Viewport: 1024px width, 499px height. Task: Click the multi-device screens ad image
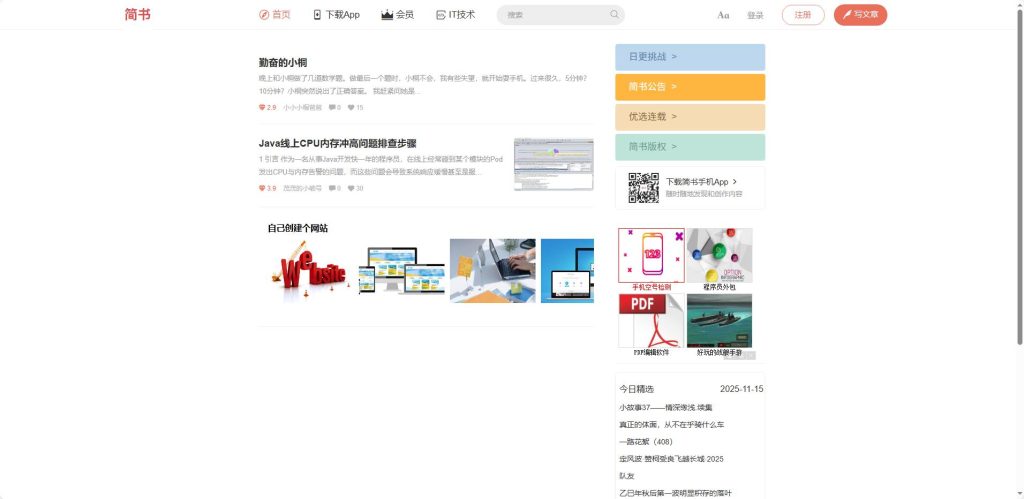point(402,270)
